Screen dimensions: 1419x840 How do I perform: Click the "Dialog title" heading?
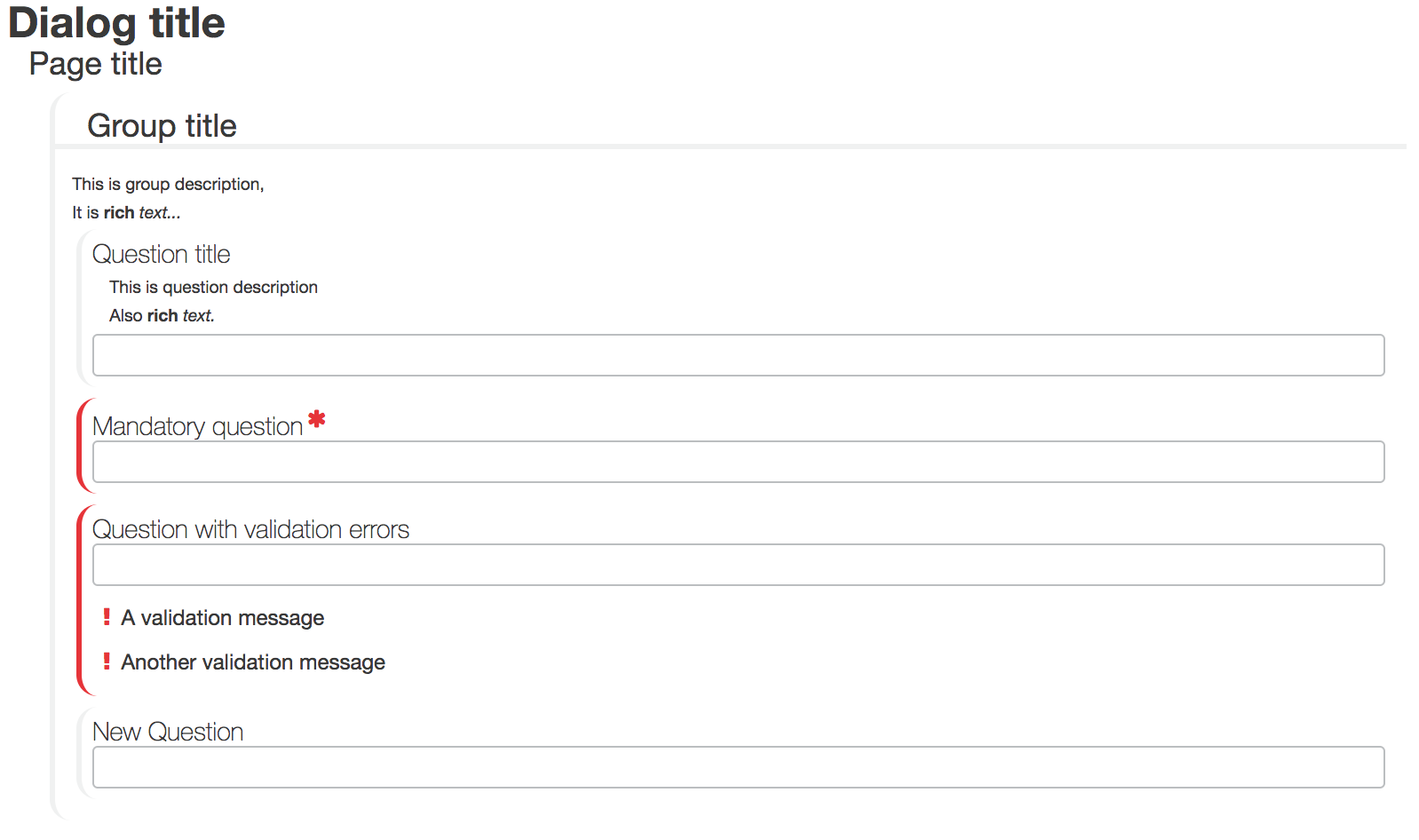[116, 23]
